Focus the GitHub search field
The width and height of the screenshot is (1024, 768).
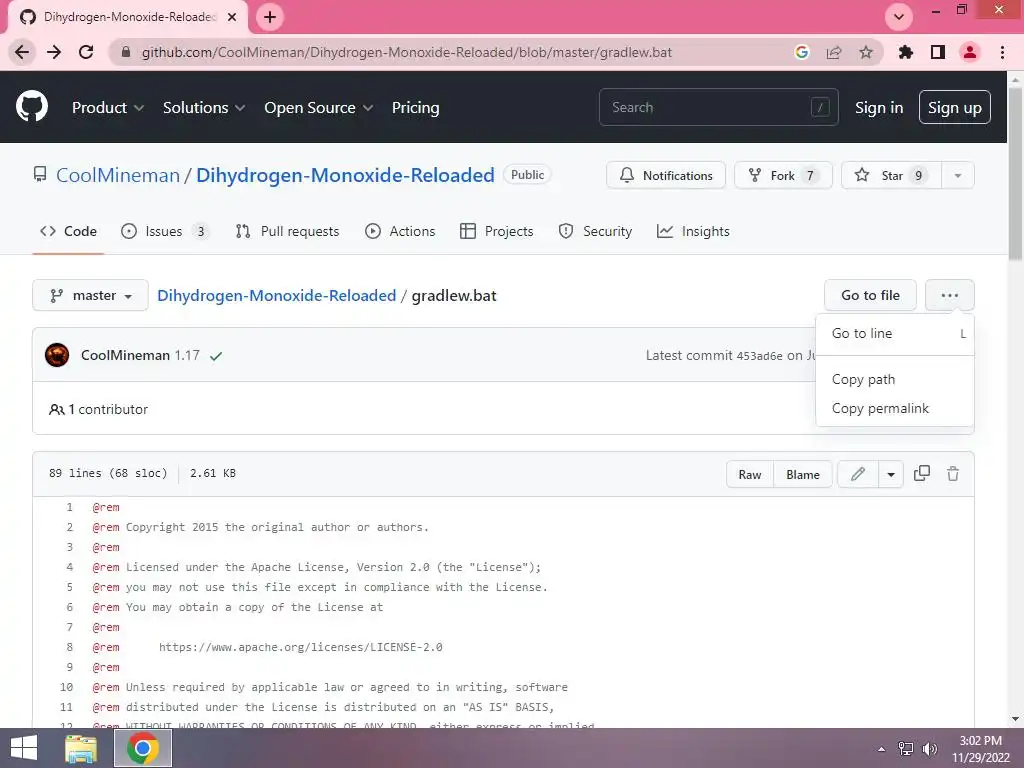[718, 107]
